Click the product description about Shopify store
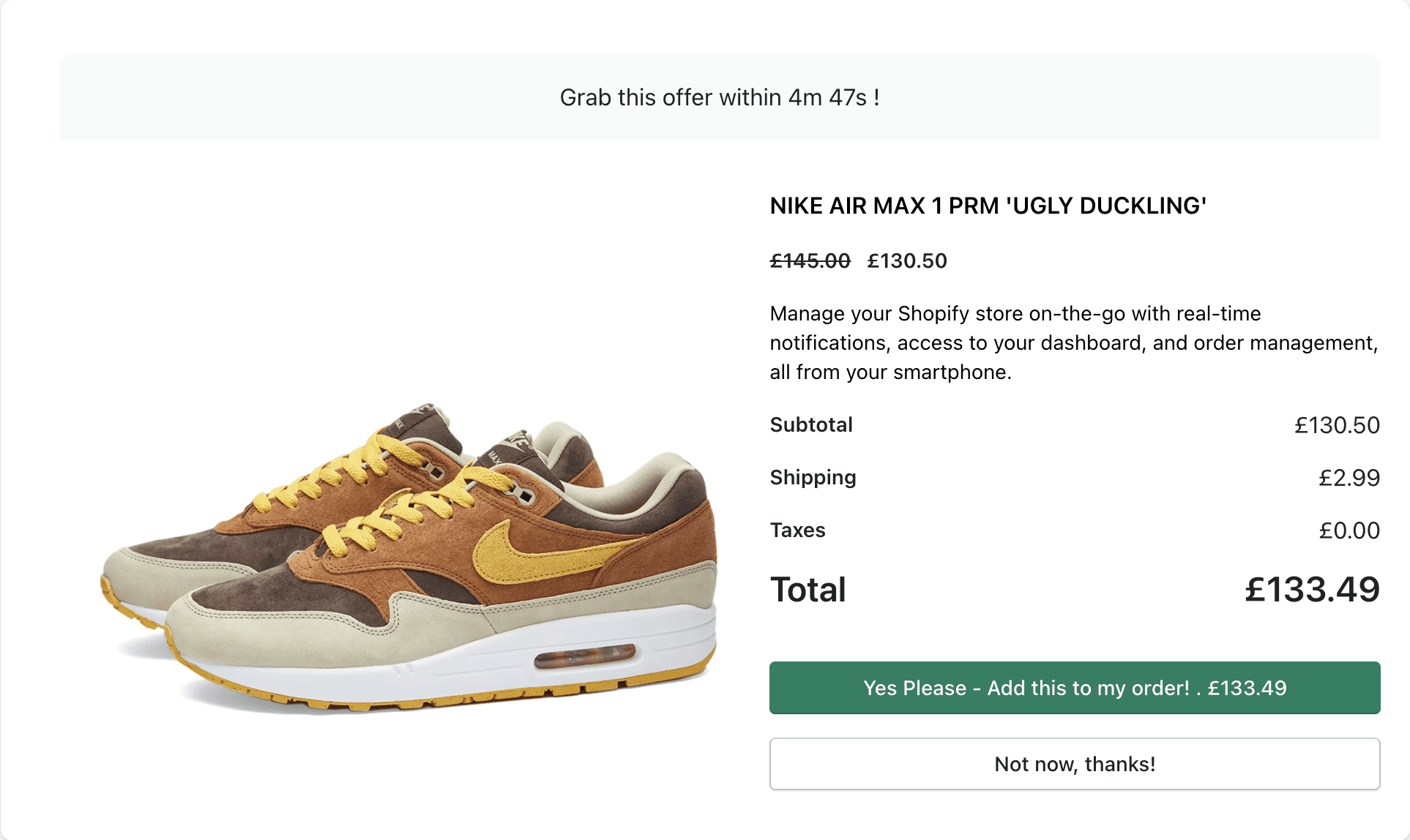 coord(1074,342)
